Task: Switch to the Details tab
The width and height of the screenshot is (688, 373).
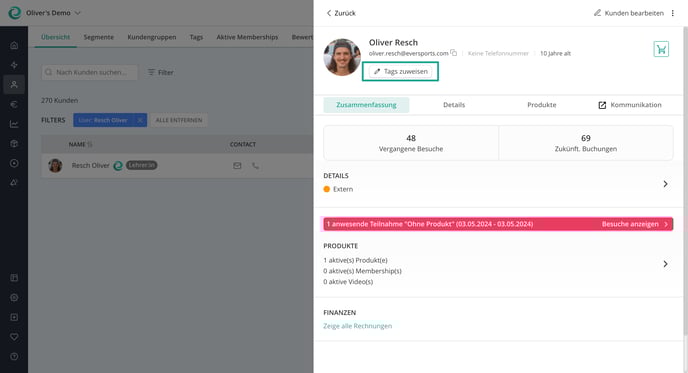Action: [x=454, y=105]
